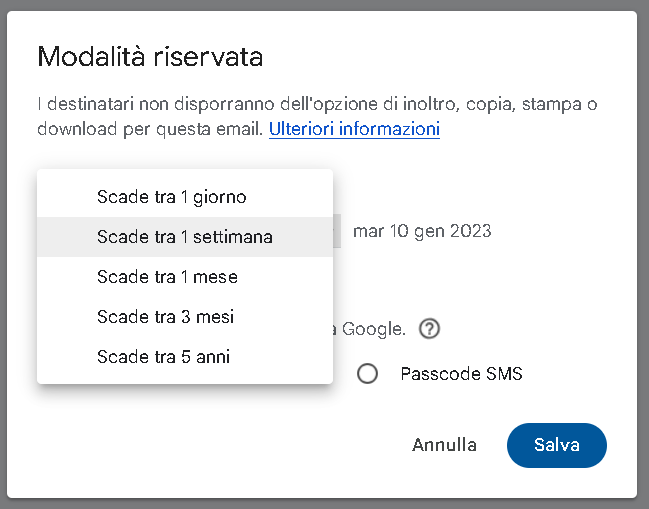Click the help question mark icon

coord(430,329)
